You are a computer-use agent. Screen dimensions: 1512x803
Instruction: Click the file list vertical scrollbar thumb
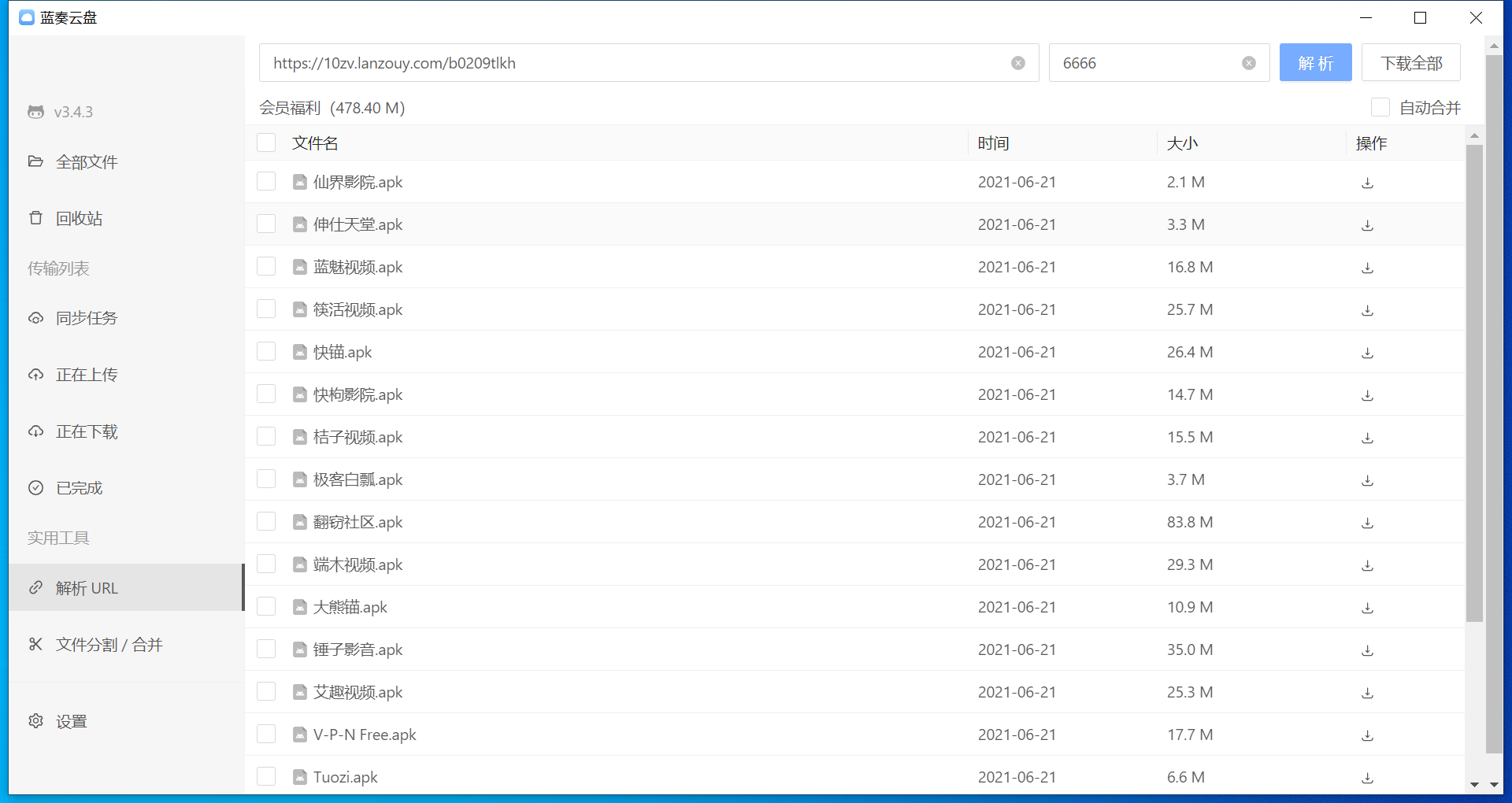[x=1474, y=383]
